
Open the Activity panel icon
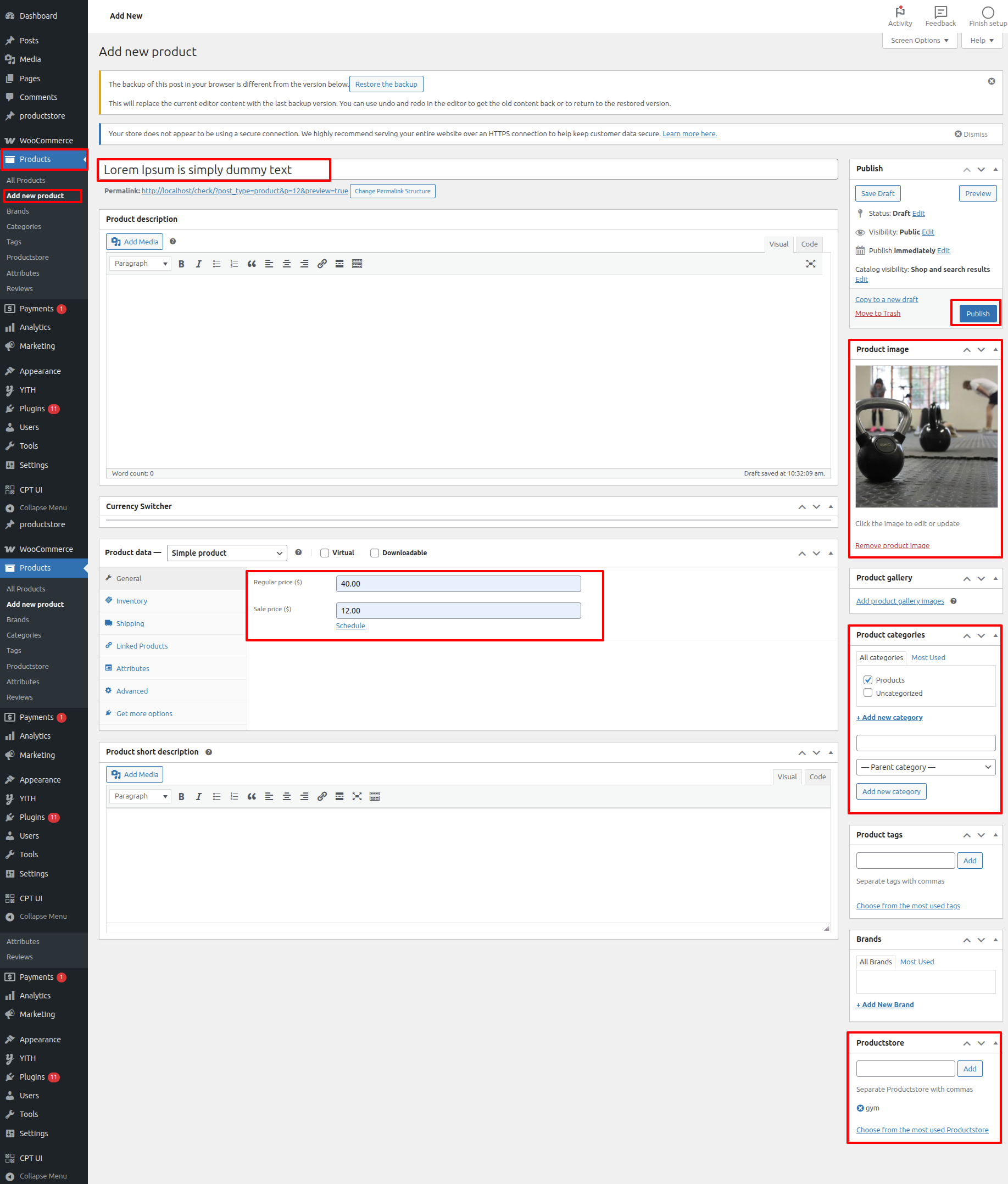899,15
